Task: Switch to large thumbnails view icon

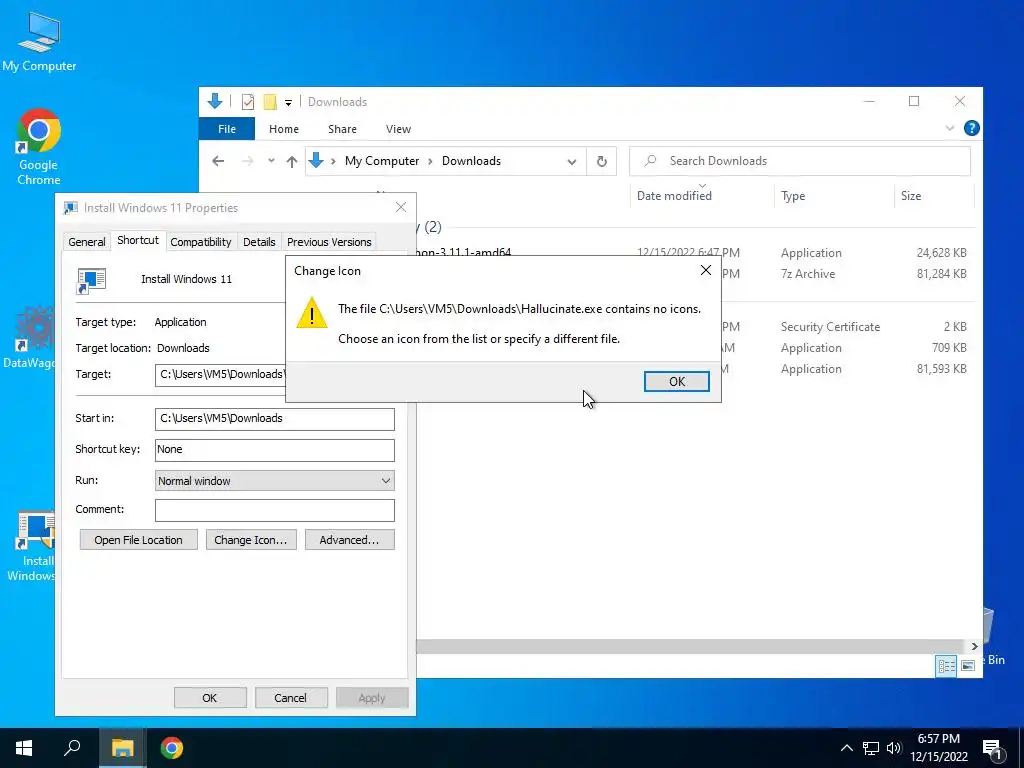Action: point(968,665)
